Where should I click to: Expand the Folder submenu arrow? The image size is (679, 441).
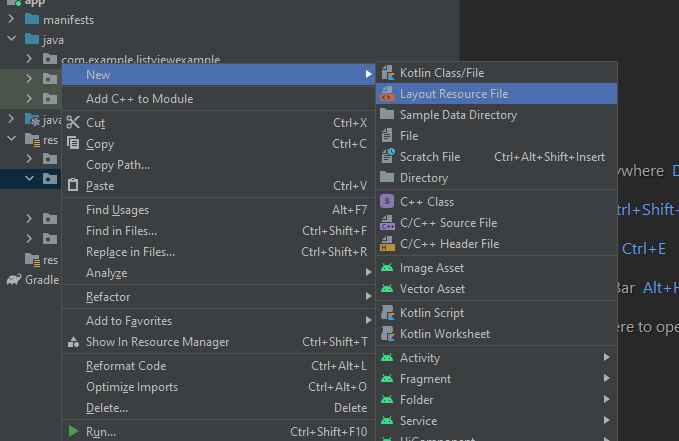point(607,399)
